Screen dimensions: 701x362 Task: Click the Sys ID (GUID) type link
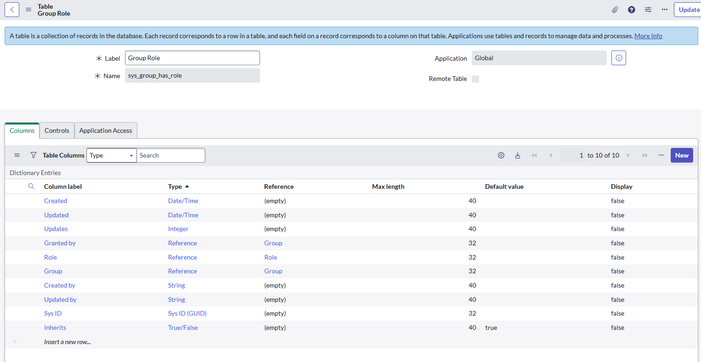(x=187, y=313)
